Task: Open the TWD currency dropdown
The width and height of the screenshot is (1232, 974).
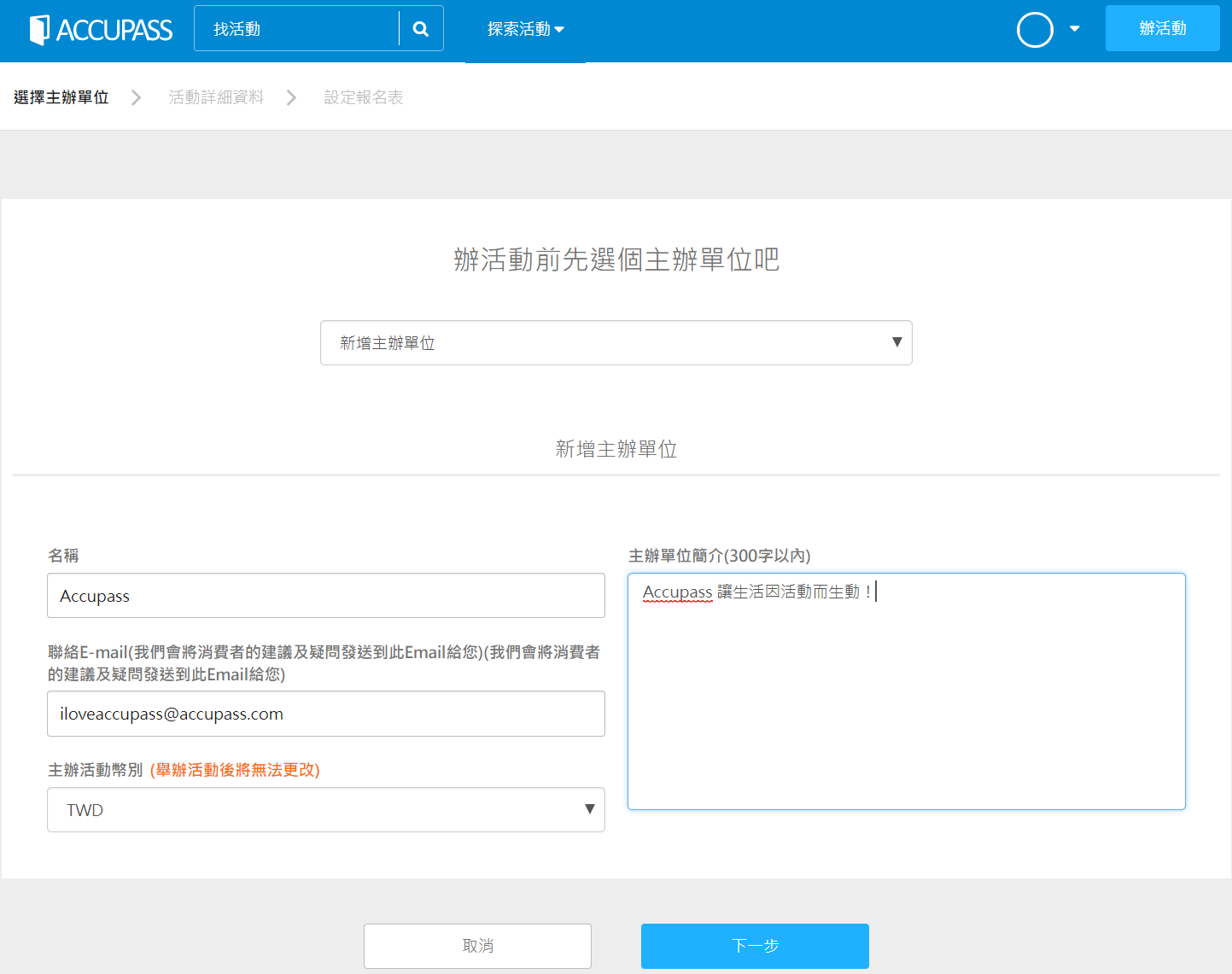Action: [326, 810]
